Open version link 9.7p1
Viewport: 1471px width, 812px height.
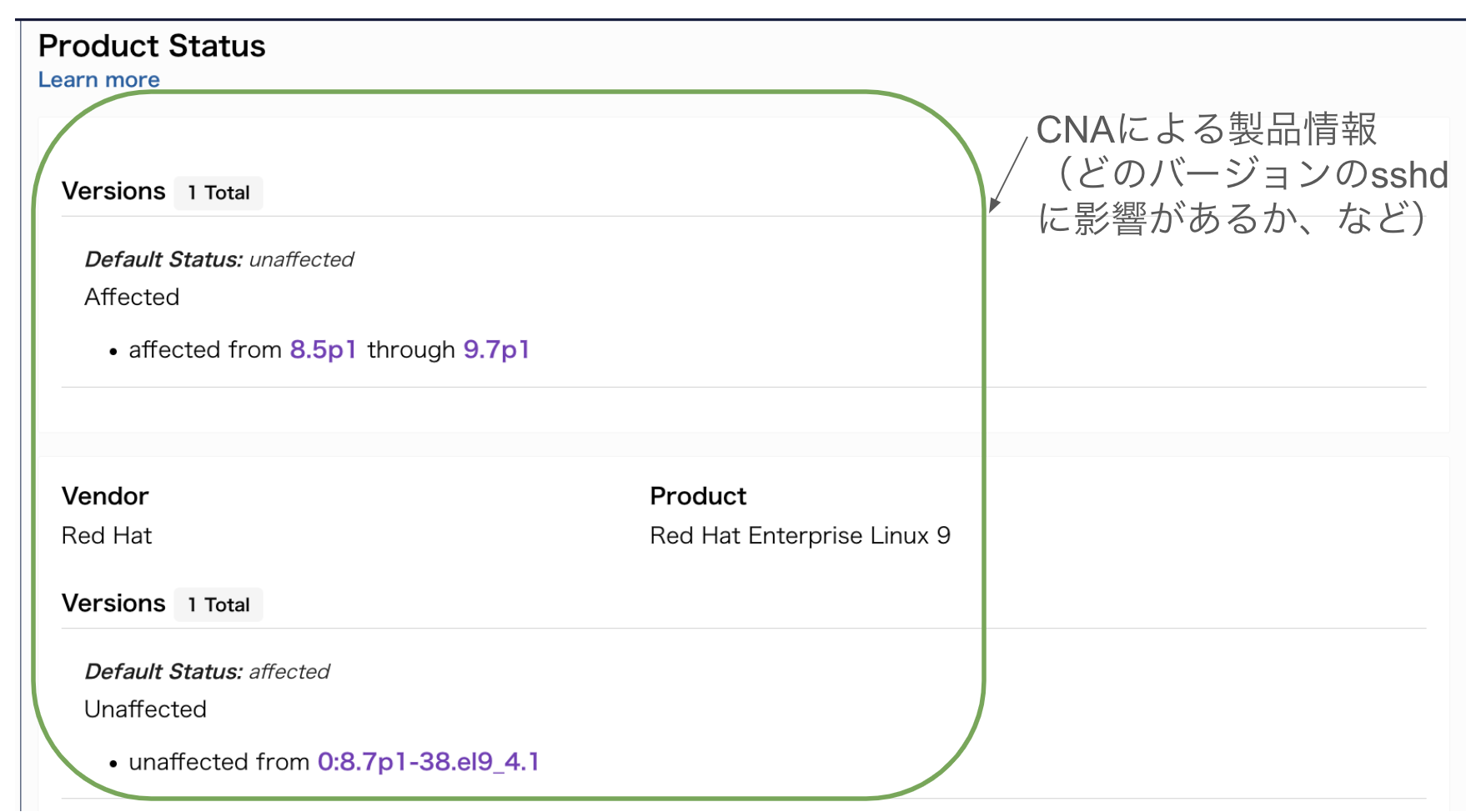point(497,349)
